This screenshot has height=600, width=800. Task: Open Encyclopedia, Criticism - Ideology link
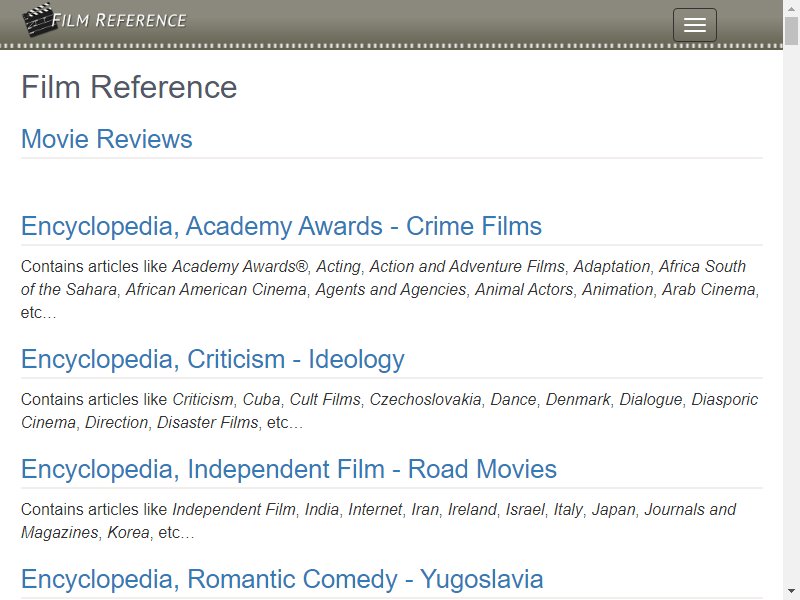tap(213, 359)
